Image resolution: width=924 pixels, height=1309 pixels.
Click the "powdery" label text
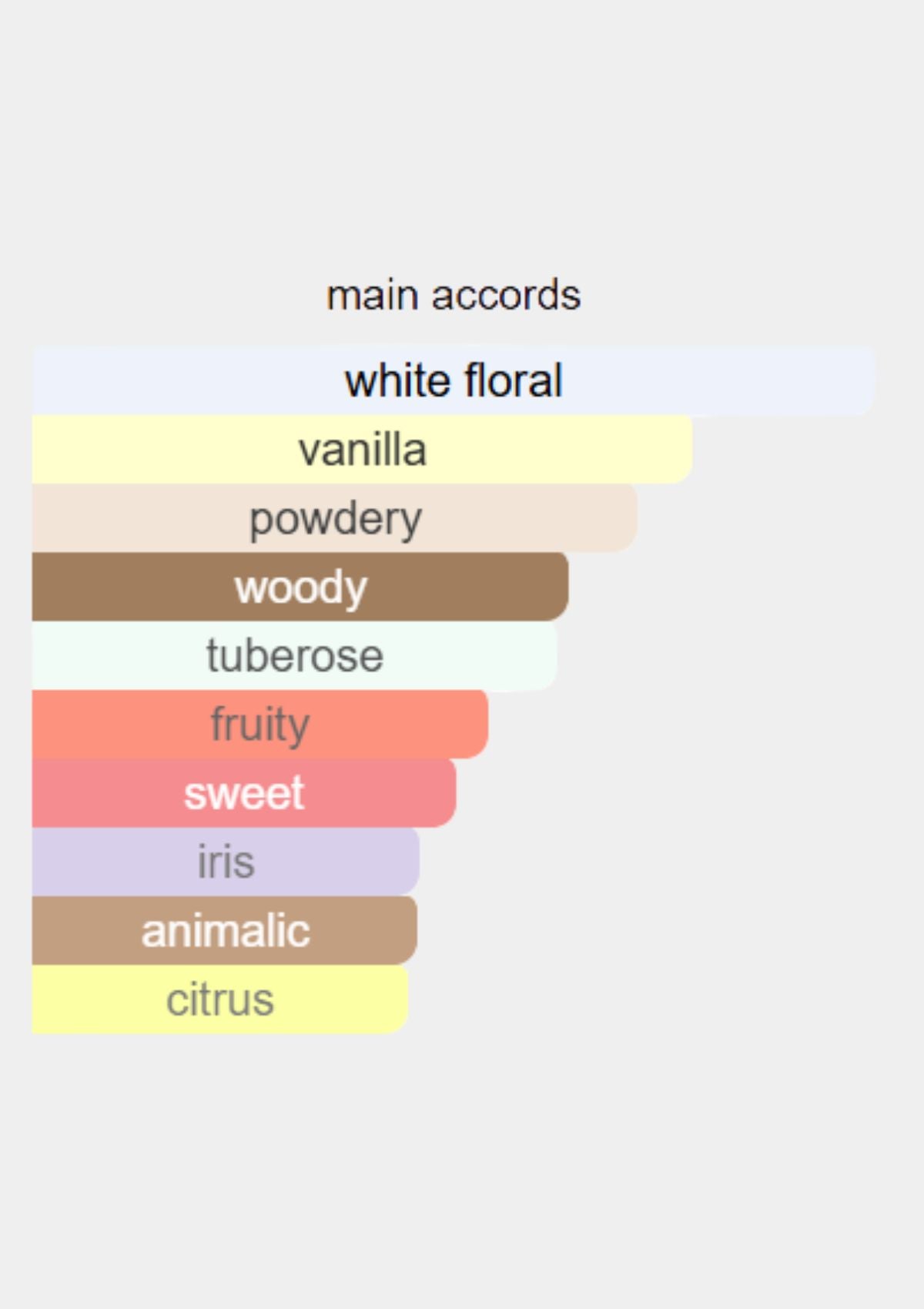tap(335, 521)
